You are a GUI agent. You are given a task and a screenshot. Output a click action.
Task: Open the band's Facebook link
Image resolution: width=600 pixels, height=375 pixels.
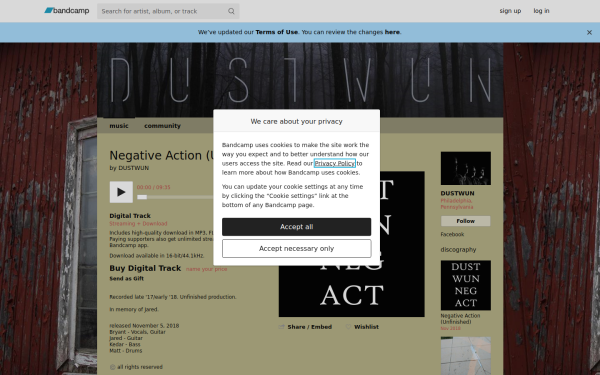452,234
